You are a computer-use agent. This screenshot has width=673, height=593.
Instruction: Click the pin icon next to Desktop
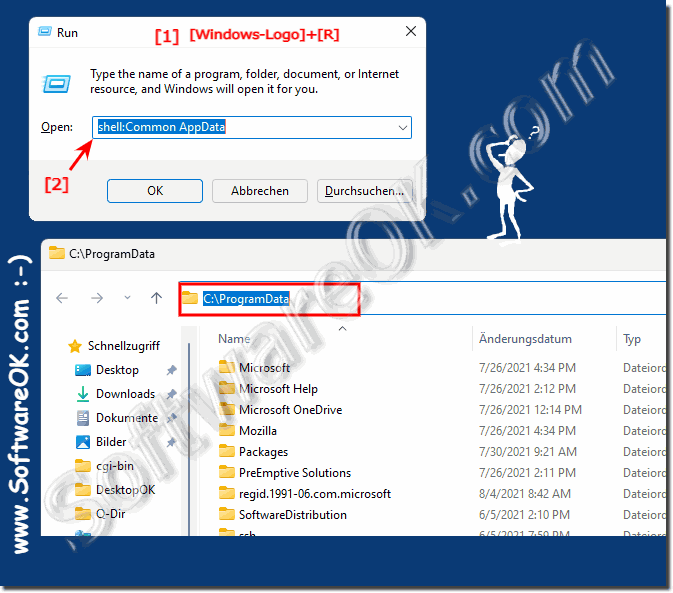pyautogui.click(x=172, y=370)
